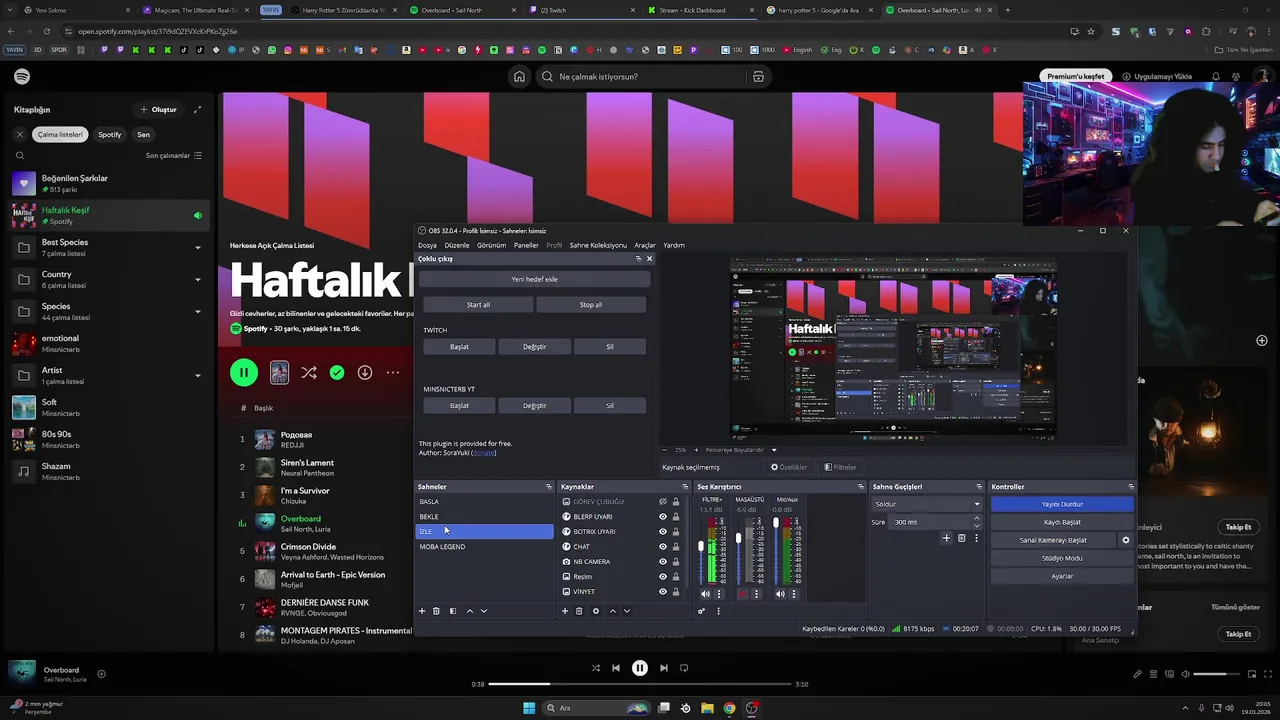Open the Düzenle menu in OBS
The image size is (1280, 720).
coord(457,245)
